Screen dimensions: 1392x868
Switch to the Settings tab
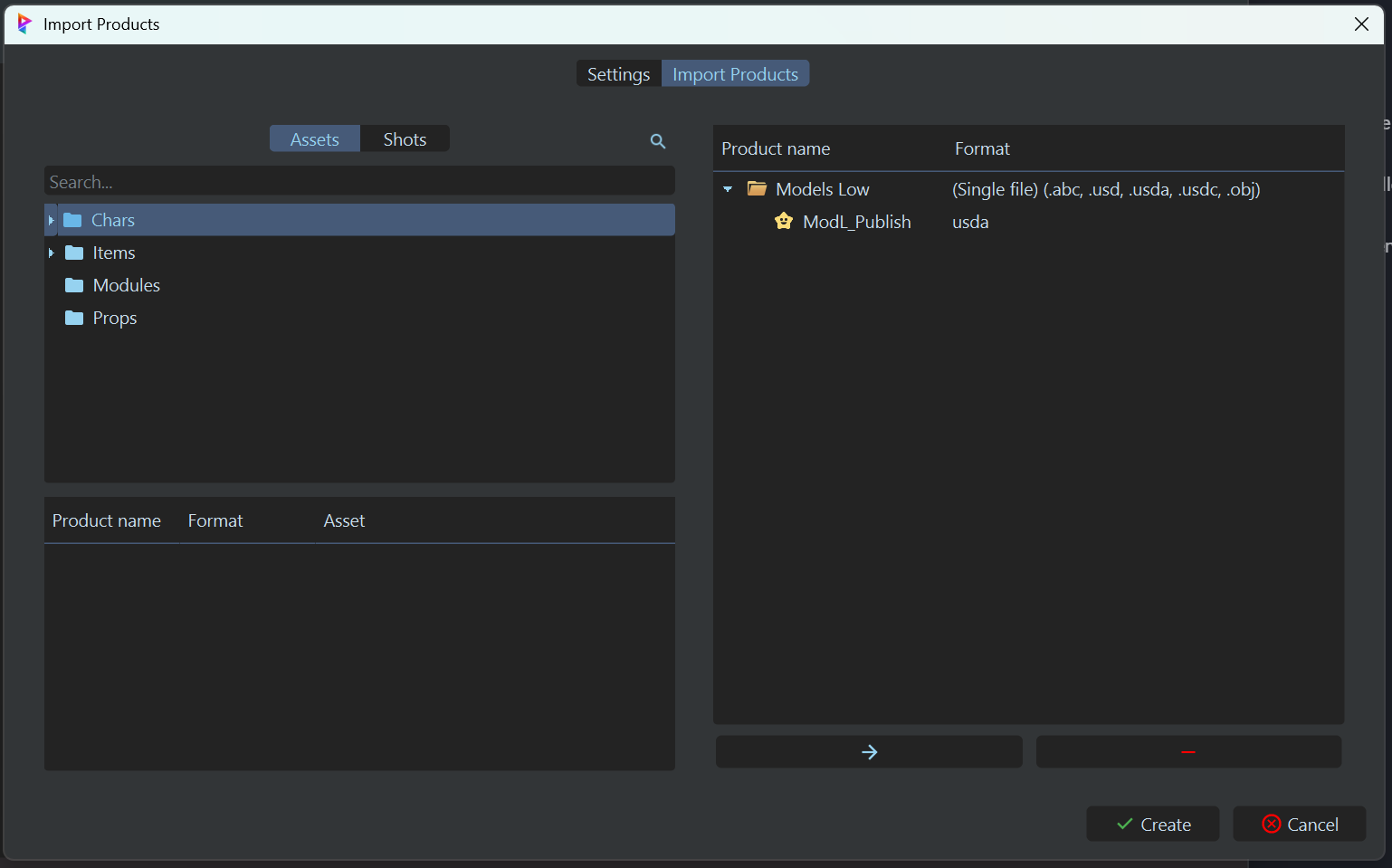coord(618,74)
